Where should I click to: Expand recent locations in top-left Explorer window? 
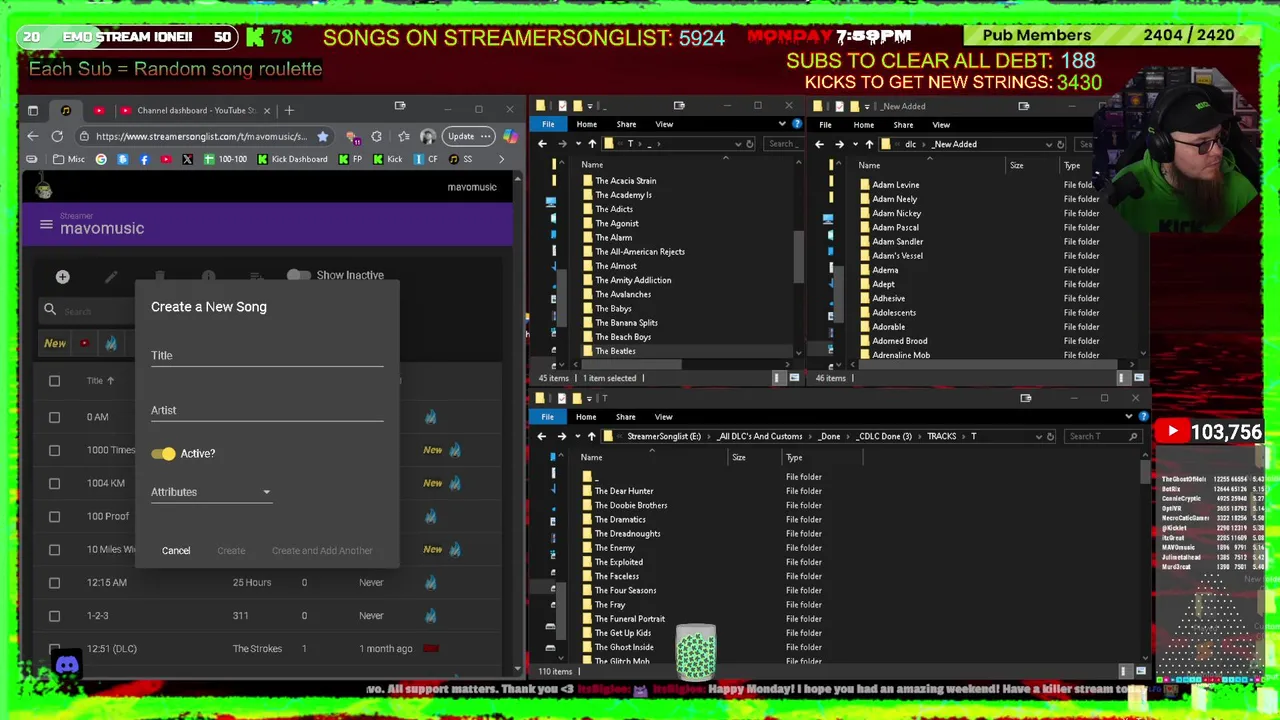coord(578,144)
